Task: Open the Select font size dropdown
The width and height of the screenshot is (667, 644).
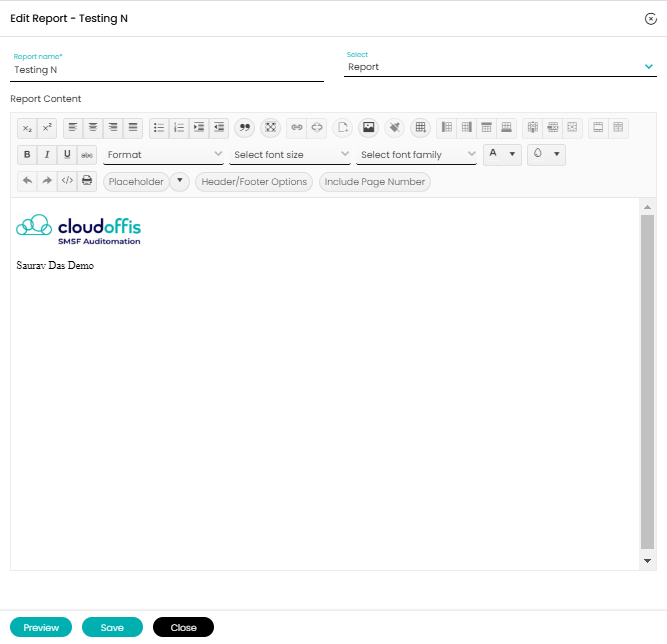Action: pos(290,155)
